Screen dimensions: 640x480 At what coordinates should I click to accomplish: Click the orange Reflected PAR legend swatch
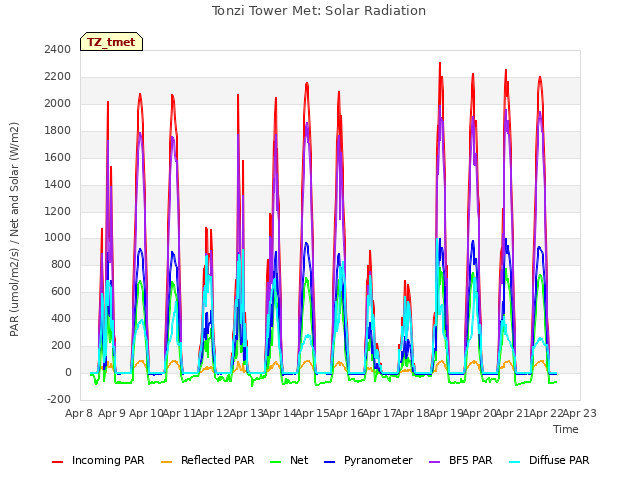point(167,462)
